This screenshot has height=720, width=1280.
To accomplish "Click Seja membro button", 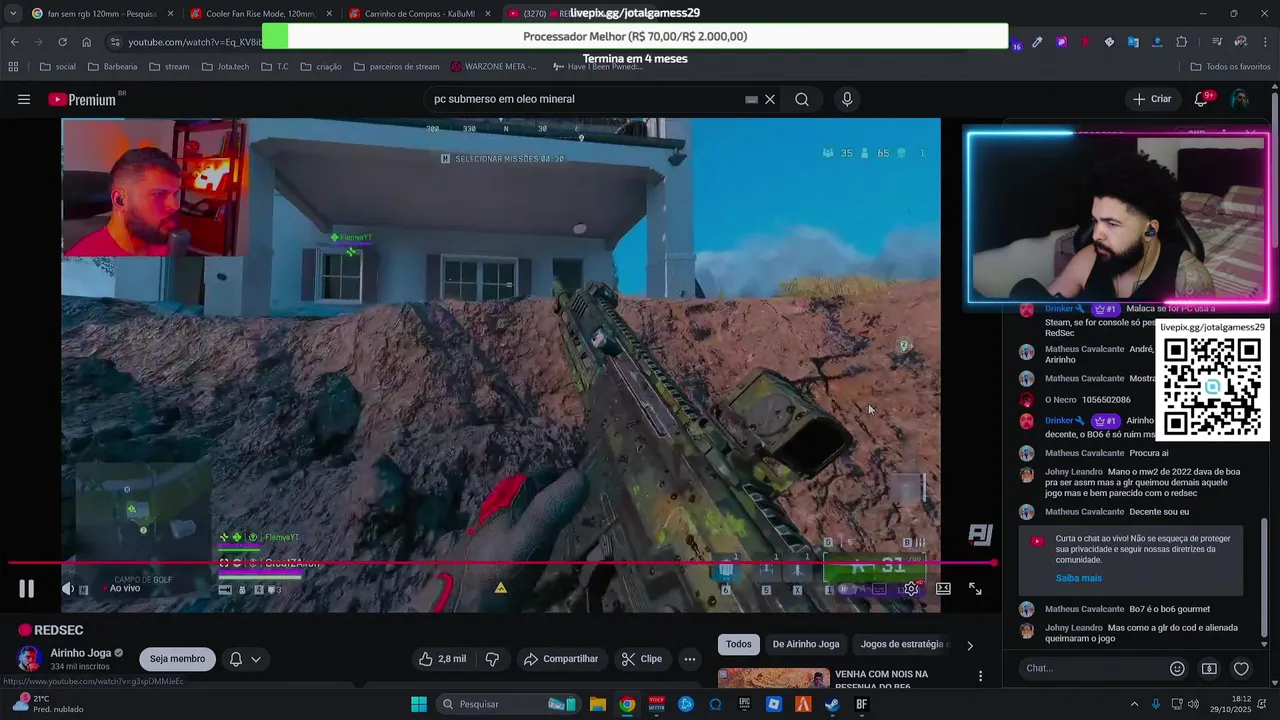I will 177,659.
